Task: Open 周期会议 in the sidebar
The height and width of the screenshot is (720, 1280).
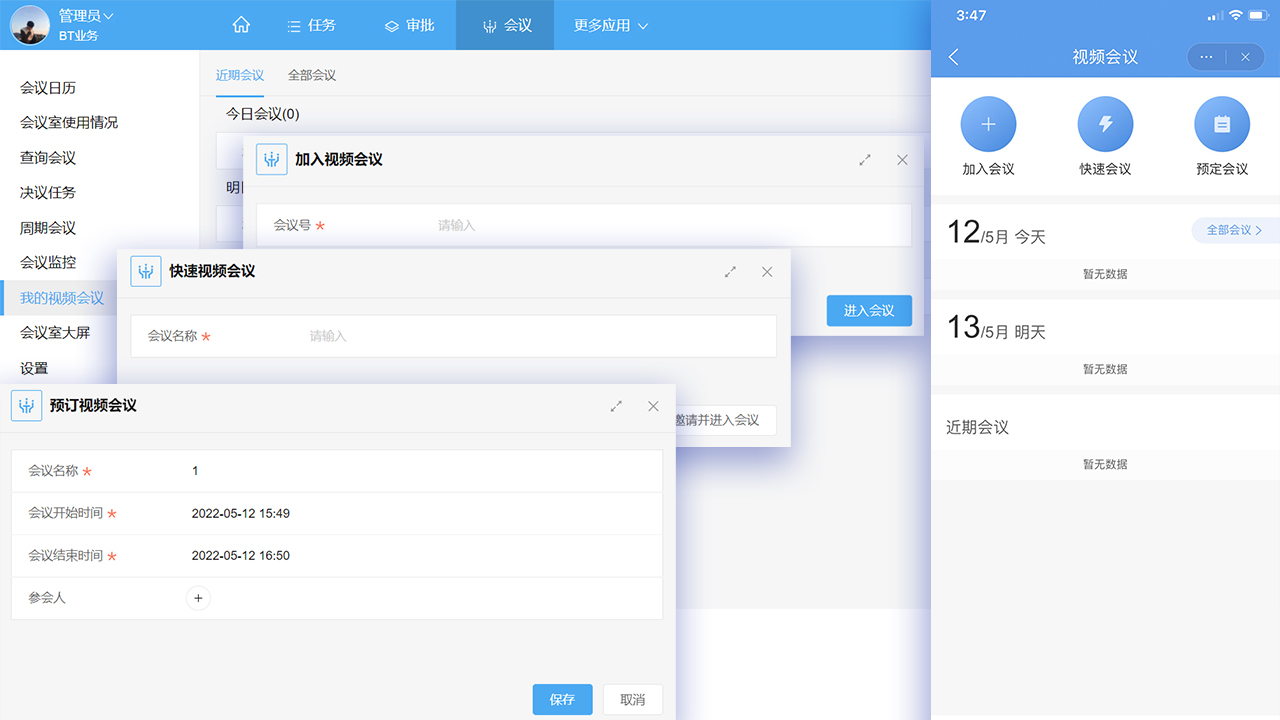Action: coord(48,227)
